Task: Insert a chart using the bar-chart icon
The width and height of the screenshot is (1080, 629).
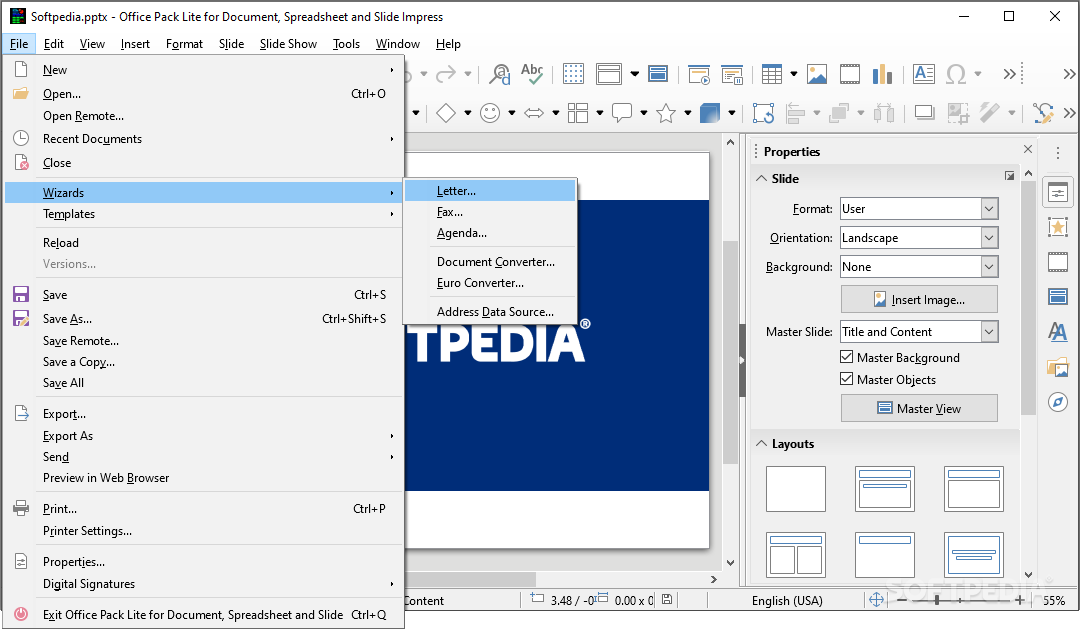Action: (x=882, y=74)
